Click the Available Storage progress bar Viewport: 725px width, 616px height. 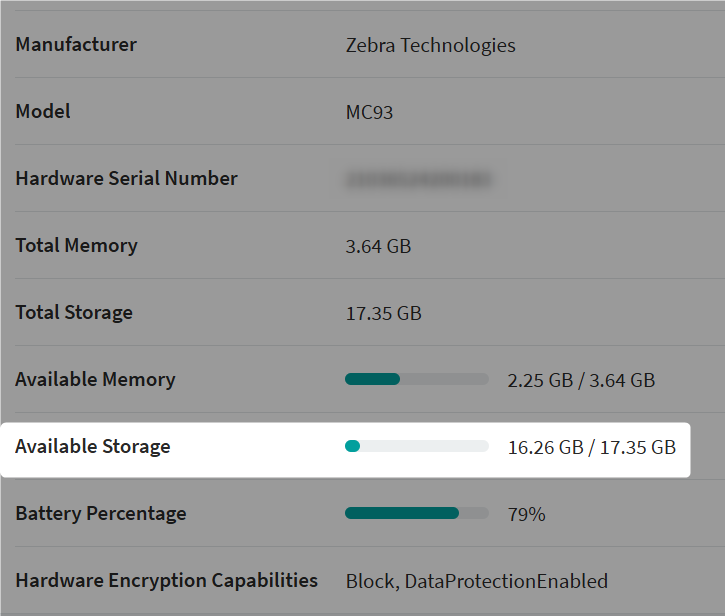click(416, 446)
